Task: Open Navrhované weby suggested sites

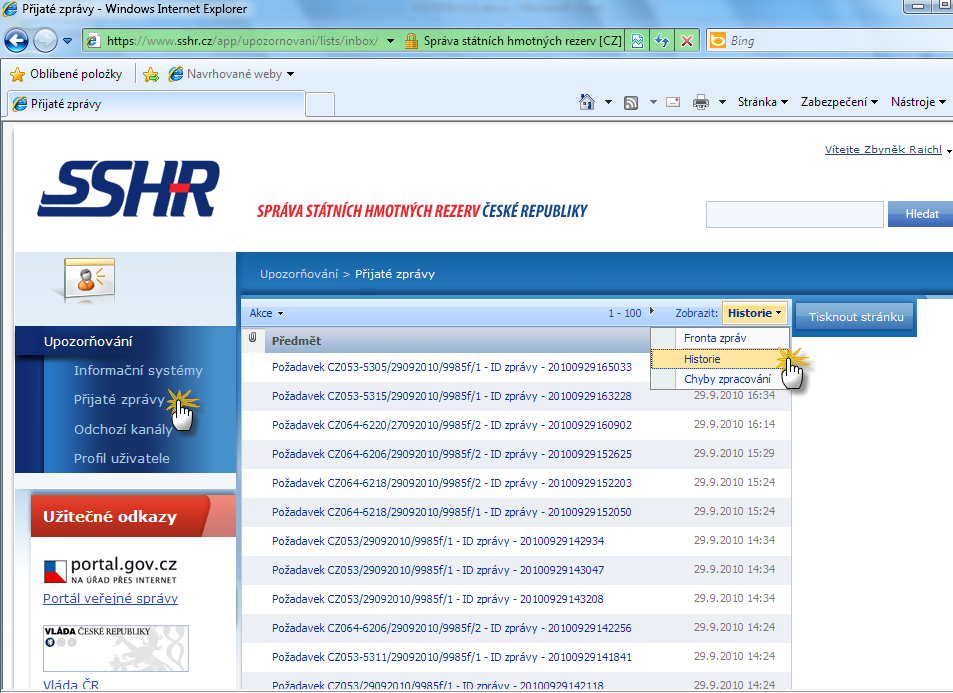Action: [231, 74]
